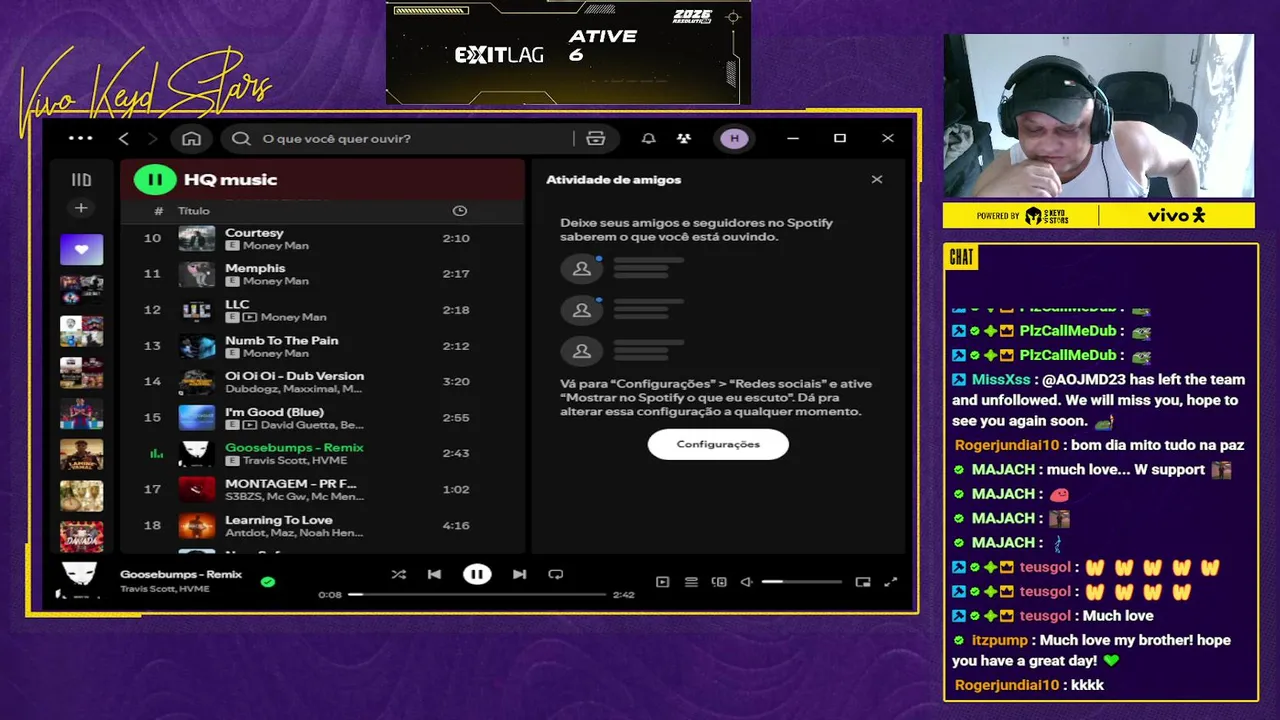The image size is (1280, 720).
Task: Open Liked Songs heart playlist
Action: click(81, 249)
